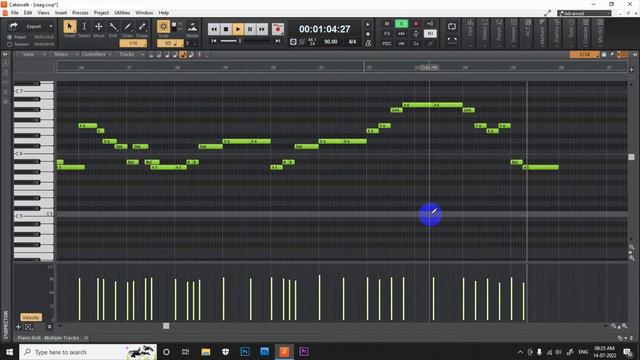Viewport: 640px width, 360px height.
Task: Open the piano roll Tracks menu
Action: tap(130, 54)
